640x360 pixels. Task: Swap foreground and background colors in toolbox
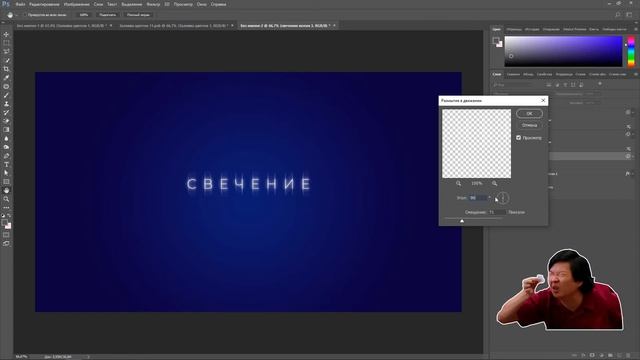9,216
